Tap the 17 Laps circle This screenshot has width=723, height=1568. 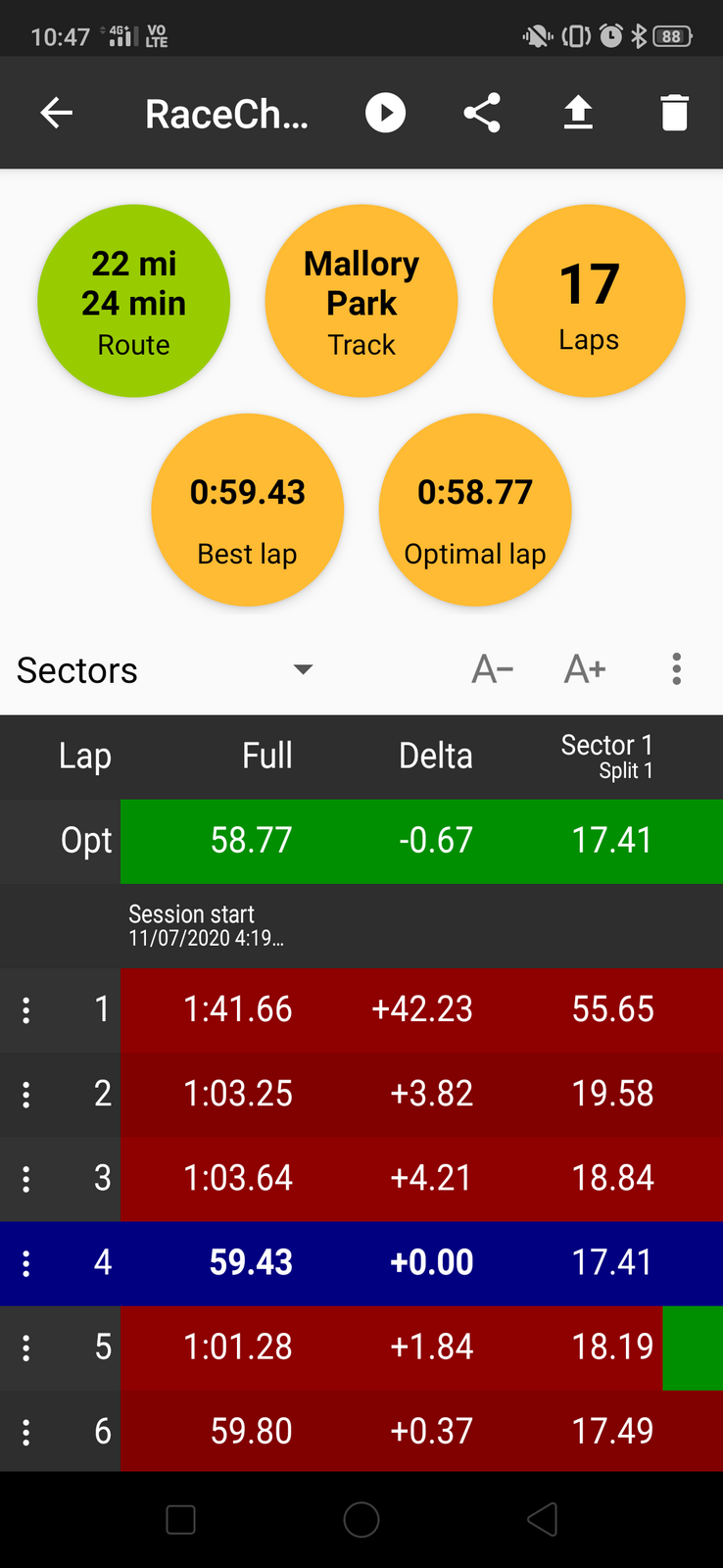tap(589, 301)
